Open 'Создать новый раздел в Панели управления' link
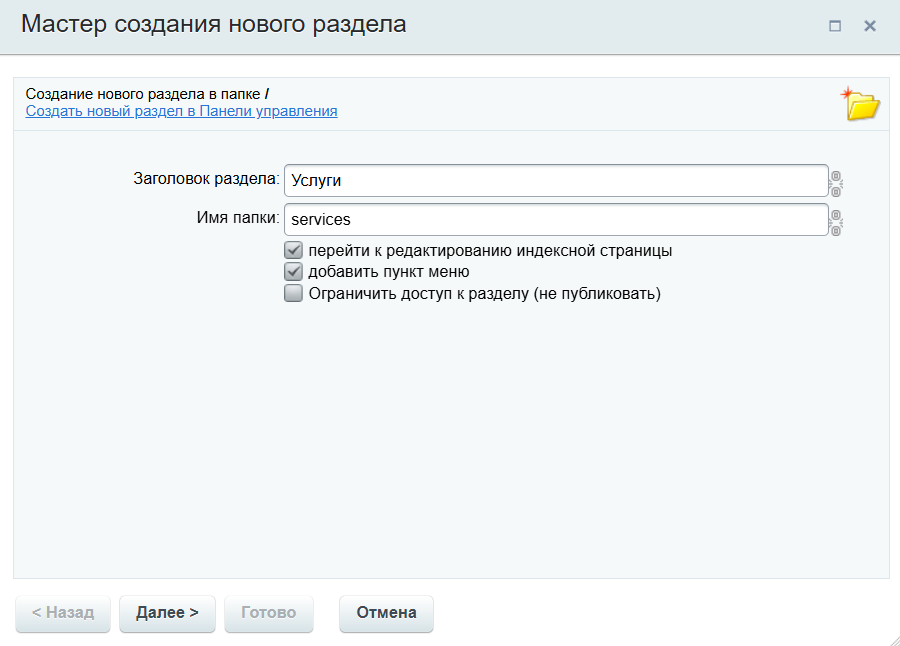Screen dimensions: 900x646 (181, 111)
